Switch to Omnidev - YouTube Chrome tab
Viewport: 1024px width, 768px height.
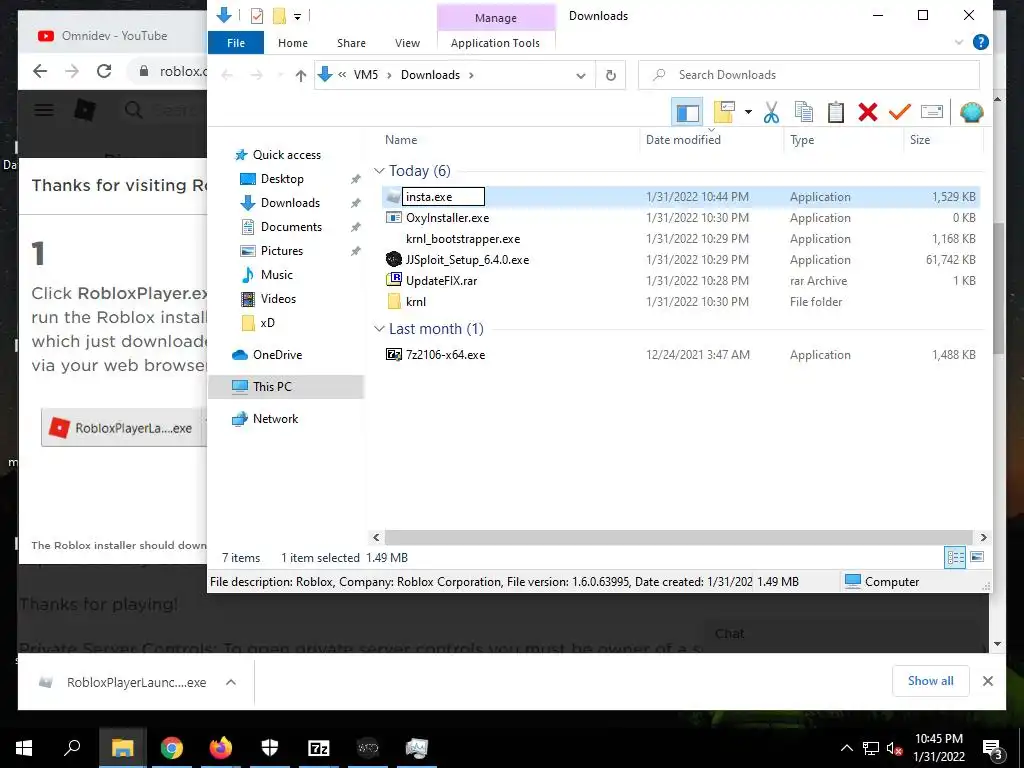tap(112, 36)
